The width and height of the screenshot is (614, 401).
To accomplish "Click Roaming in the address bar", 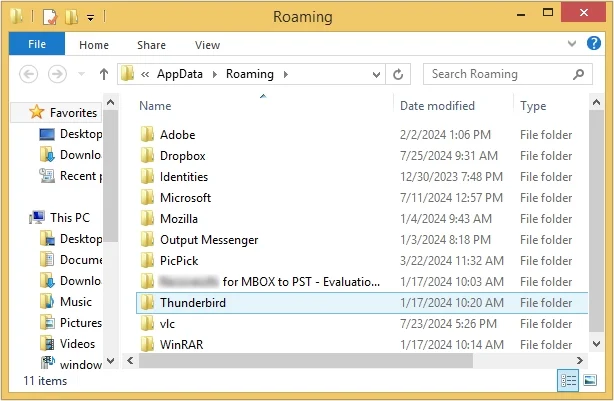I will point(250,74).
